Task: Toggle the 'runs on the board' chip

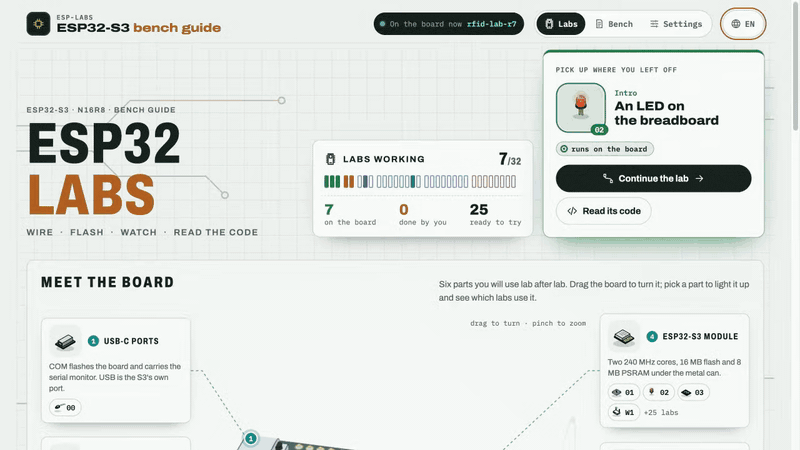Action: click(605, 149)
